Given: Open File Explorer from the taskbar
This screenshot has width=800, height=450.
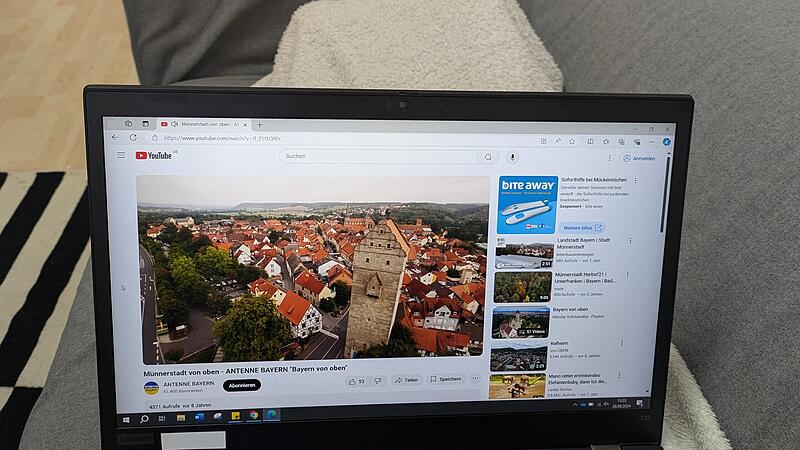Looking at the screenshot, I should (181, 418).
